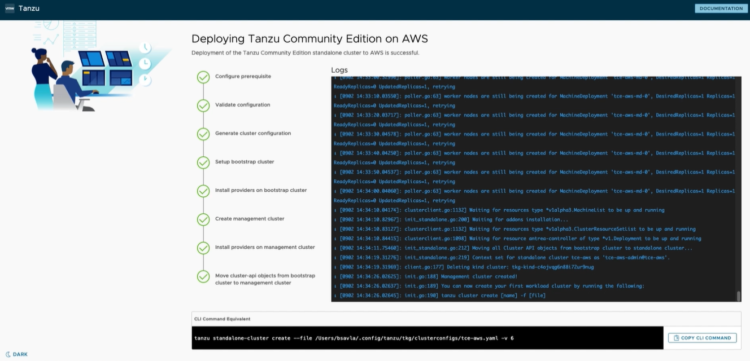Viewport: 750px width, 361px height.
Task: Click the Create management cluster checkmark icon
Action: (x=203, y=219)
